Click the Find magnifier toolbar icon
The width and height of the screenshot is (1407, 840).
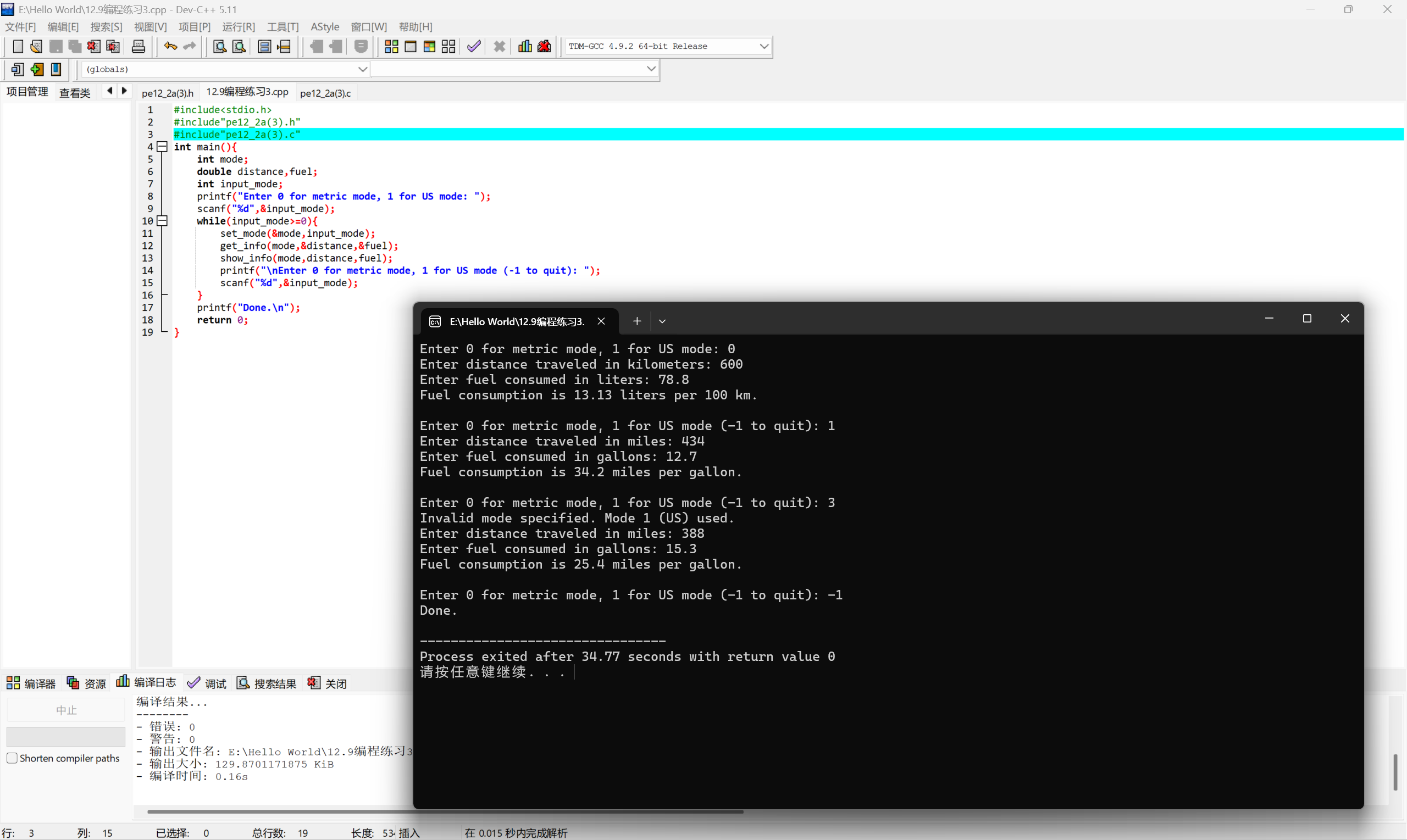220,46
